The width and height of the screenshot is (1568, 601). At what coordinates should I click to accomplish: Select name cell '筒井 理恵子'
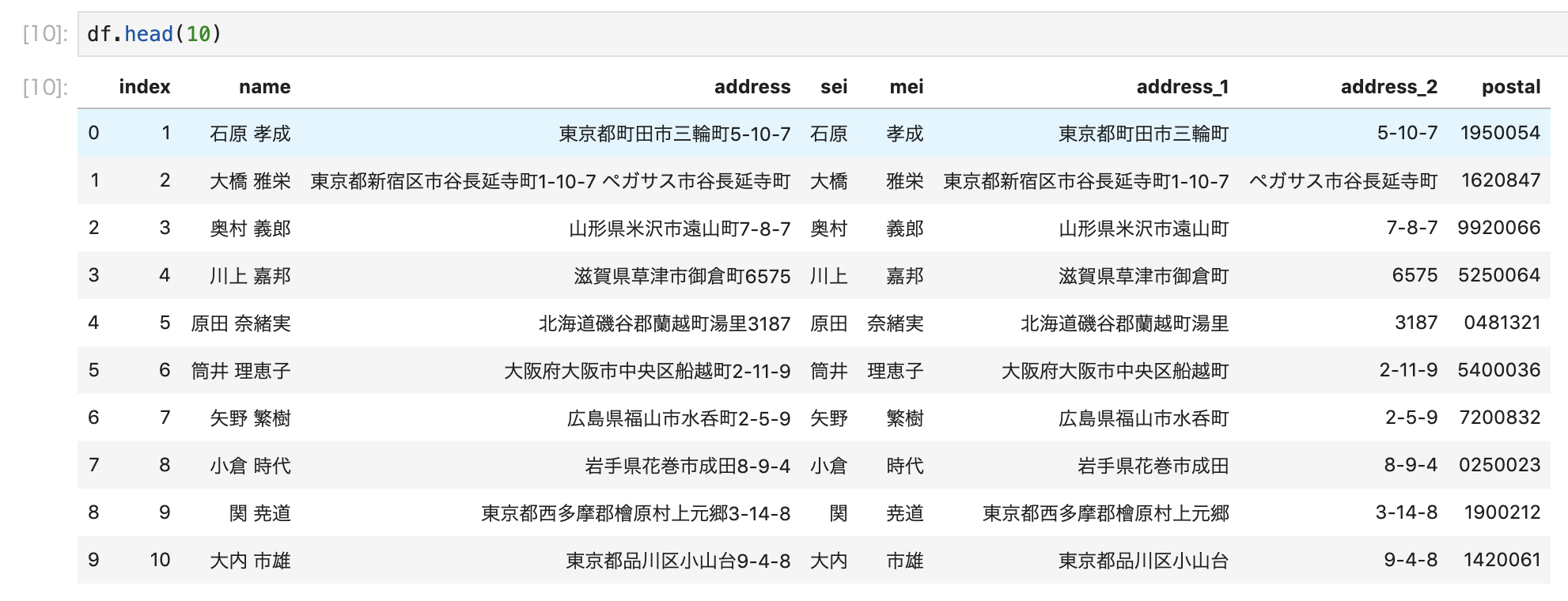click(241, 371)
